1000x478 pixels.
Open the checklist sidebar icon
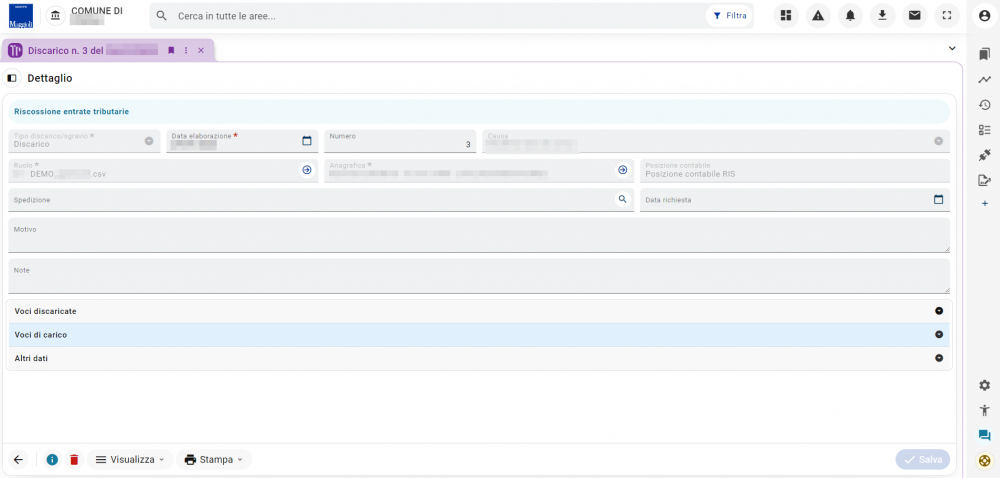[985, 130]
